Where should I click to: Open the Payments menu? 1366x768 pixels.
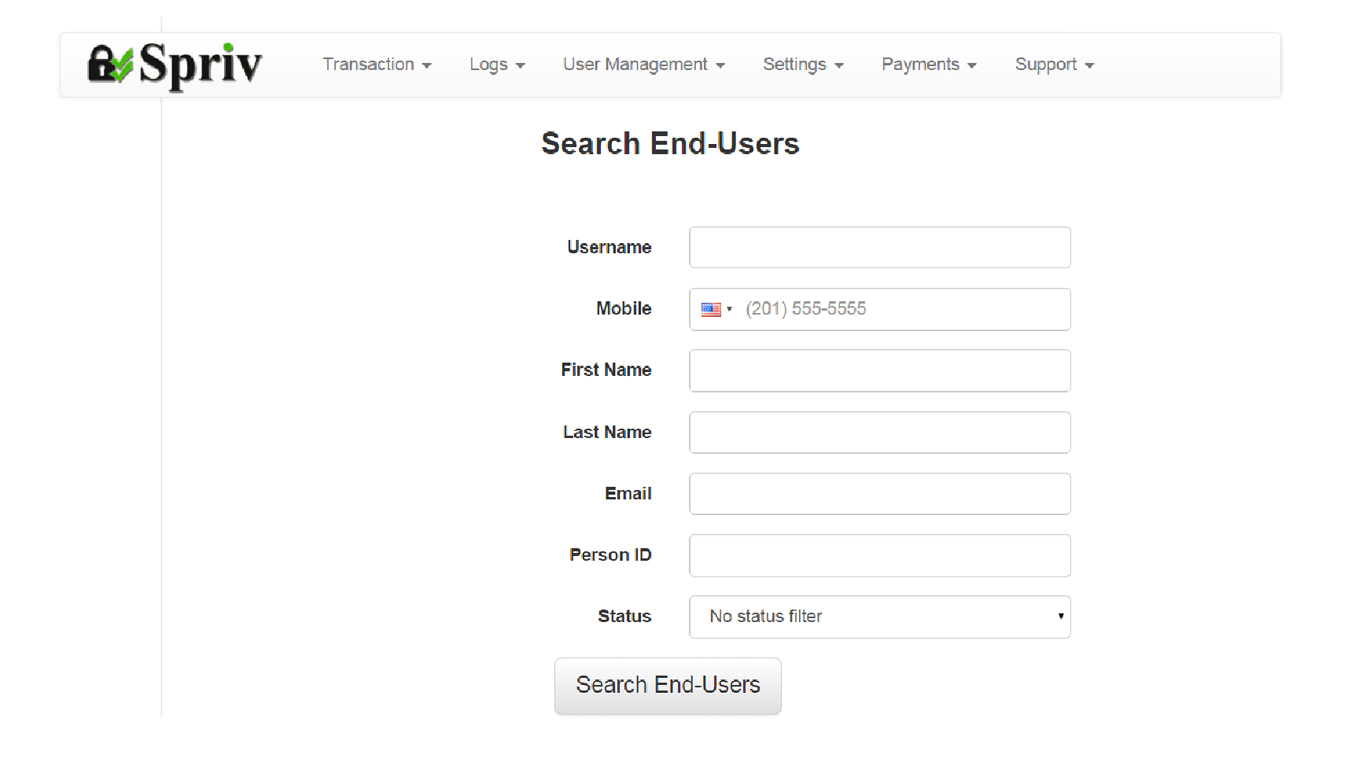[x=929, y=64]
